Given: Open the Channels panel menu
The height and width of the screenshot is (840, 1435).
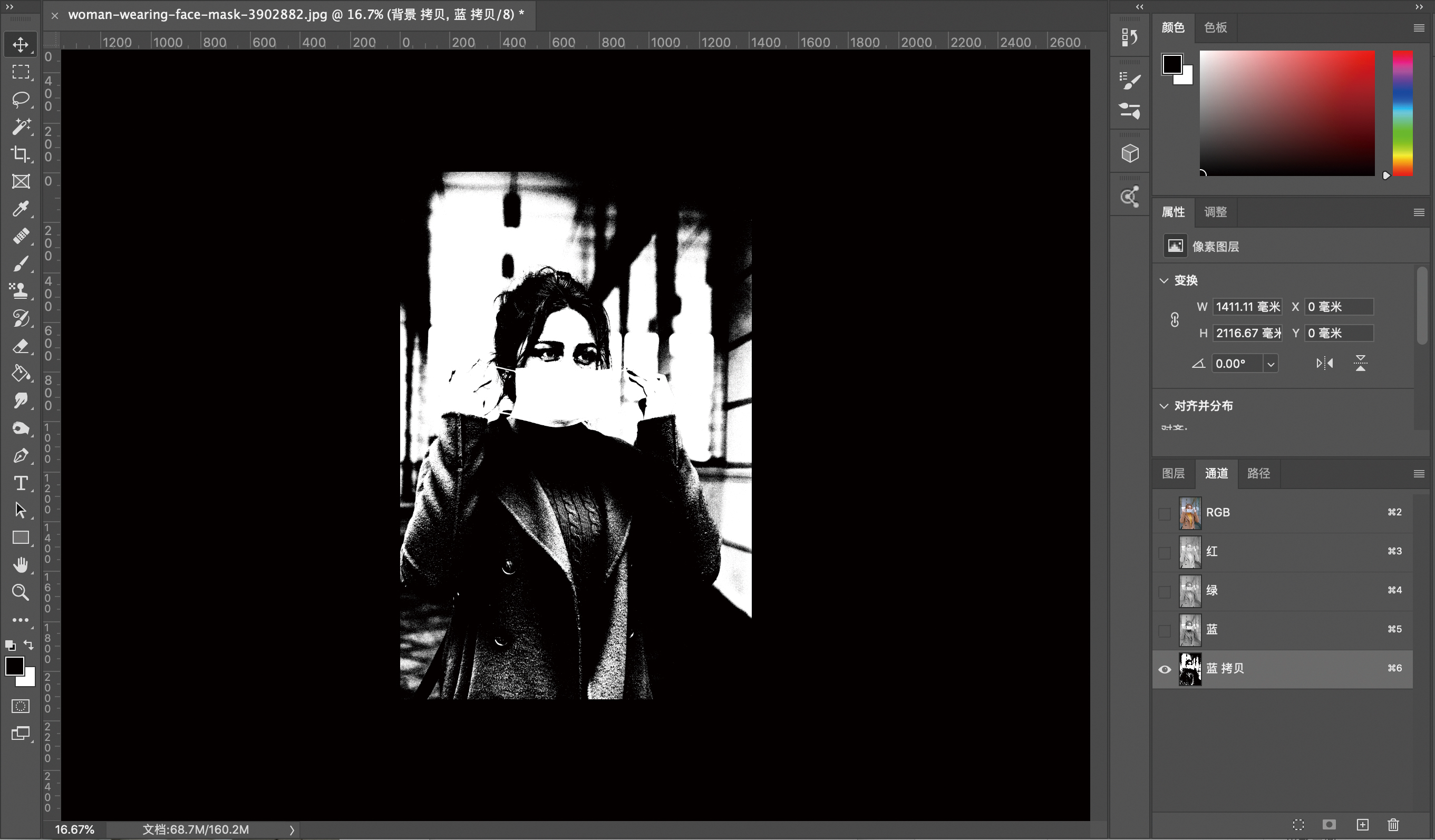Looking at the screenshot, I should click(x=1419, y=474).
